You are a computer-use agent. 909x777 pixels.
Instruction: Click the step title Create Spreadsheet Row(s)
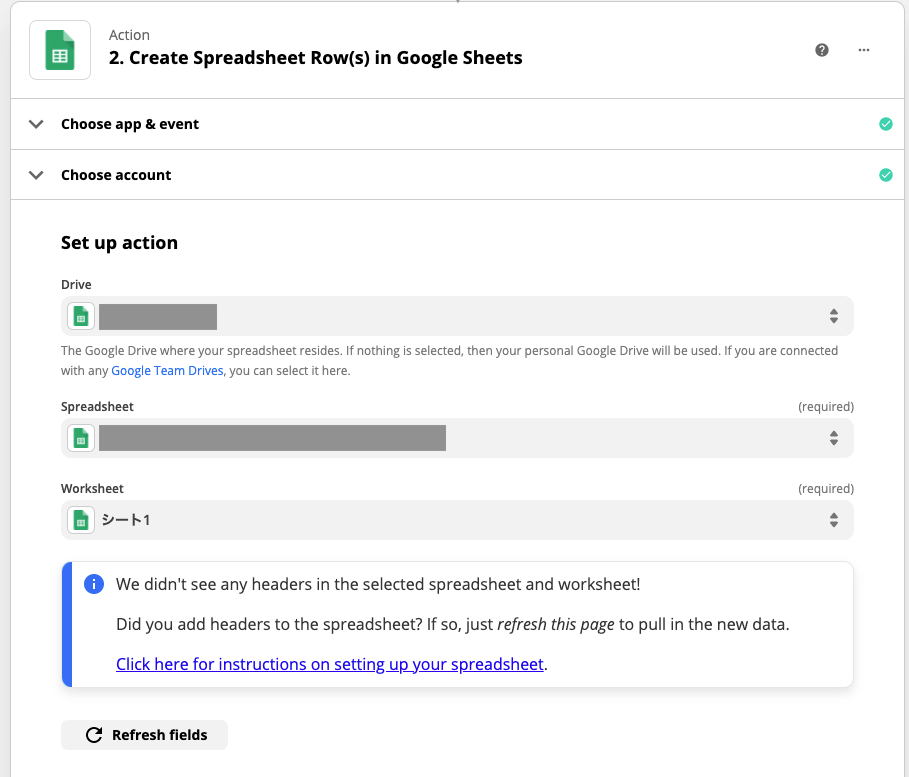pos(315,58)
